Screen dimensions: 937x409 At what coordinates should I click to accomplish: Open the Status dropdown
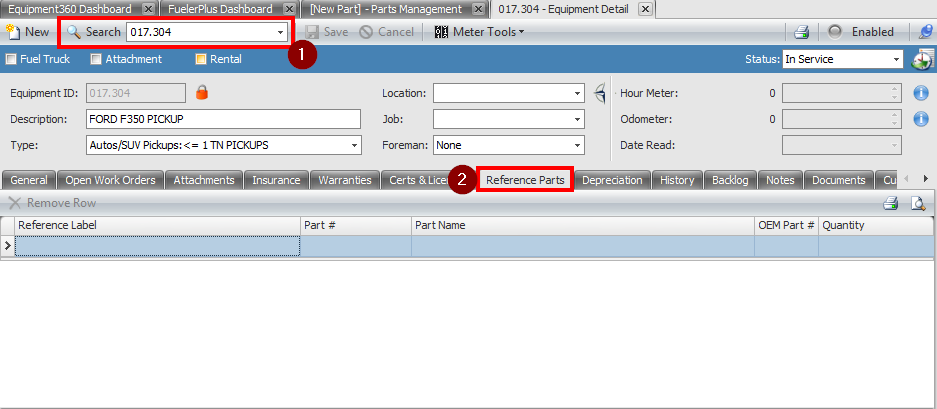[895, 59]
